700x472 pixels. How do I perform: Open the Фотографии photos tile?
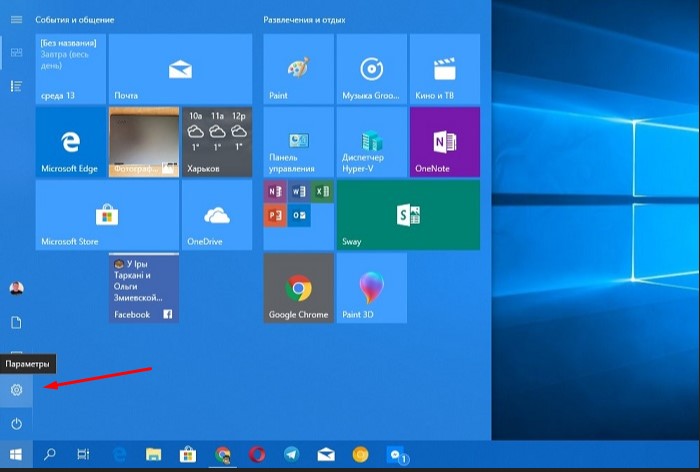tap(144, 142)
